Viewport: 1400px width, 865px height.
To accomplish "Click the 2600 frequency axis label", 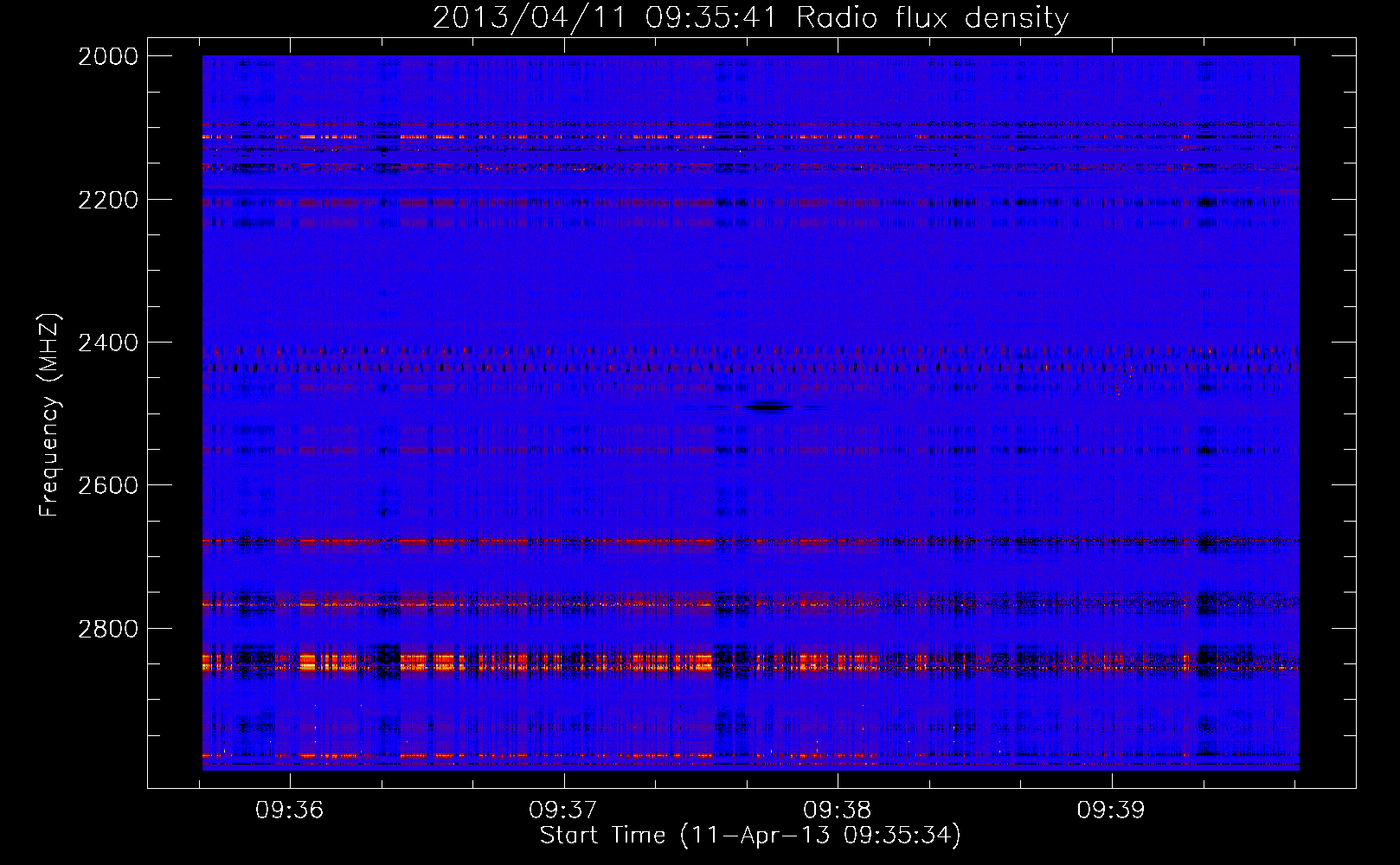I will (108, 485).
